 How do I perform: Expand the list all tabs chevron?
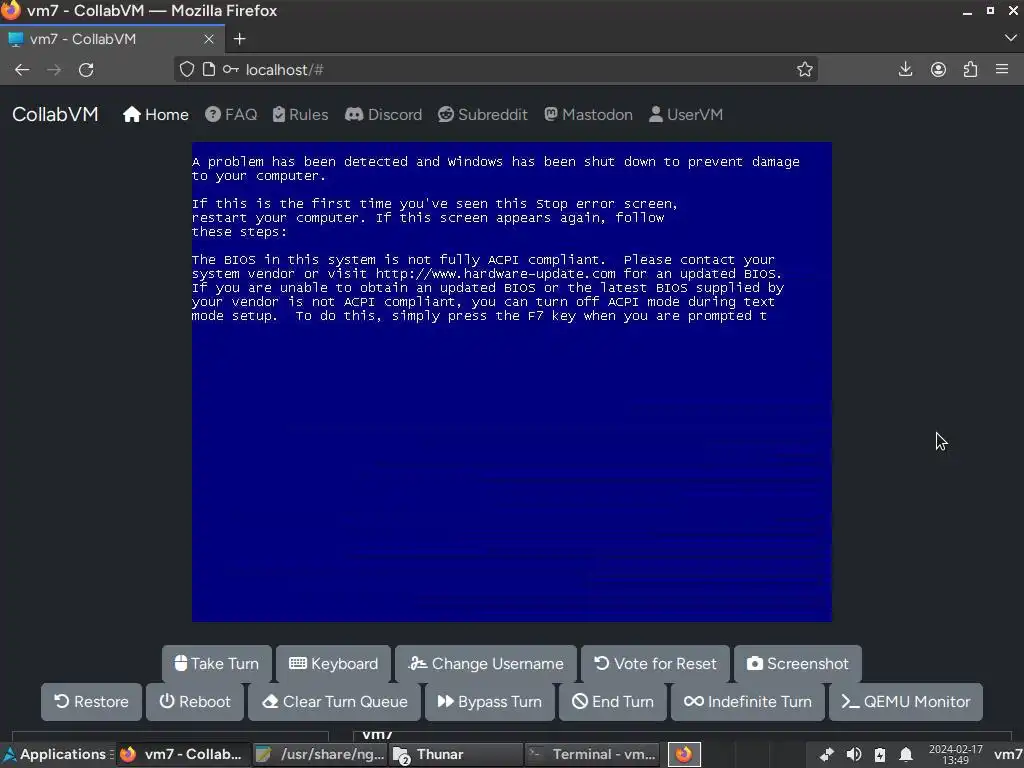click(1010, 39)
